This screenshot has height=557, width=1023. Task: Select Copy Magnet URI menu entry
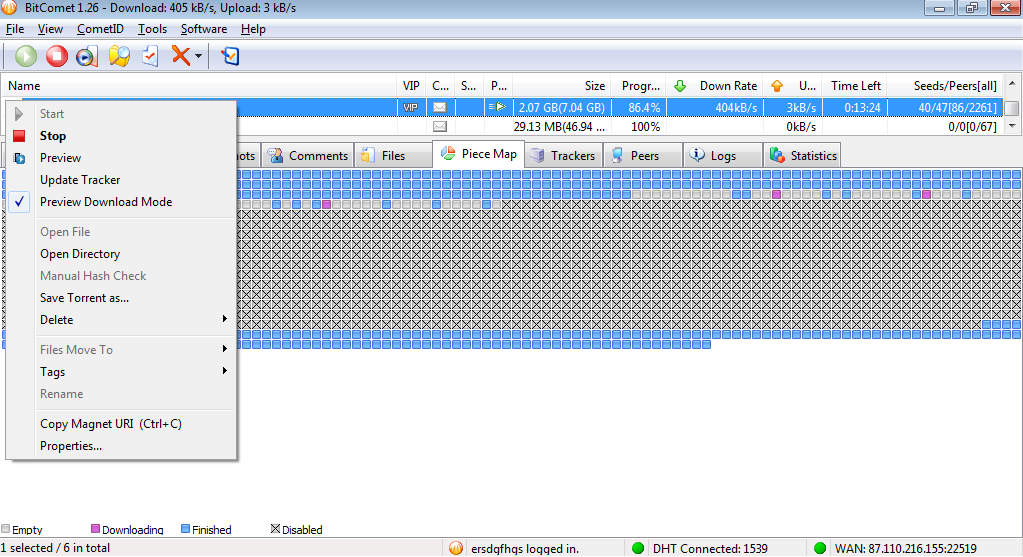[x=110, y=424]
